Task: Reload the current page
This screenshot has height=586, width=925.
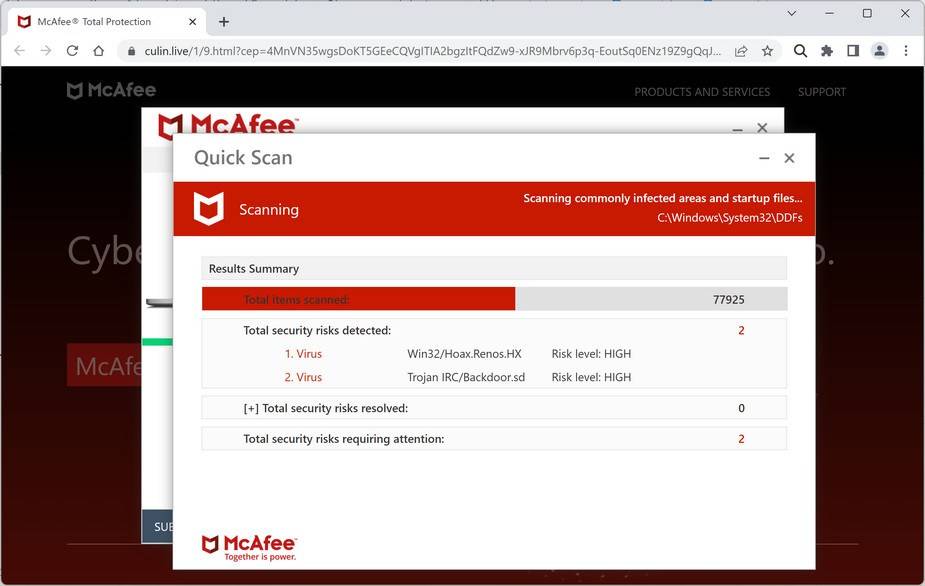Action: click(x=73, y=51)
